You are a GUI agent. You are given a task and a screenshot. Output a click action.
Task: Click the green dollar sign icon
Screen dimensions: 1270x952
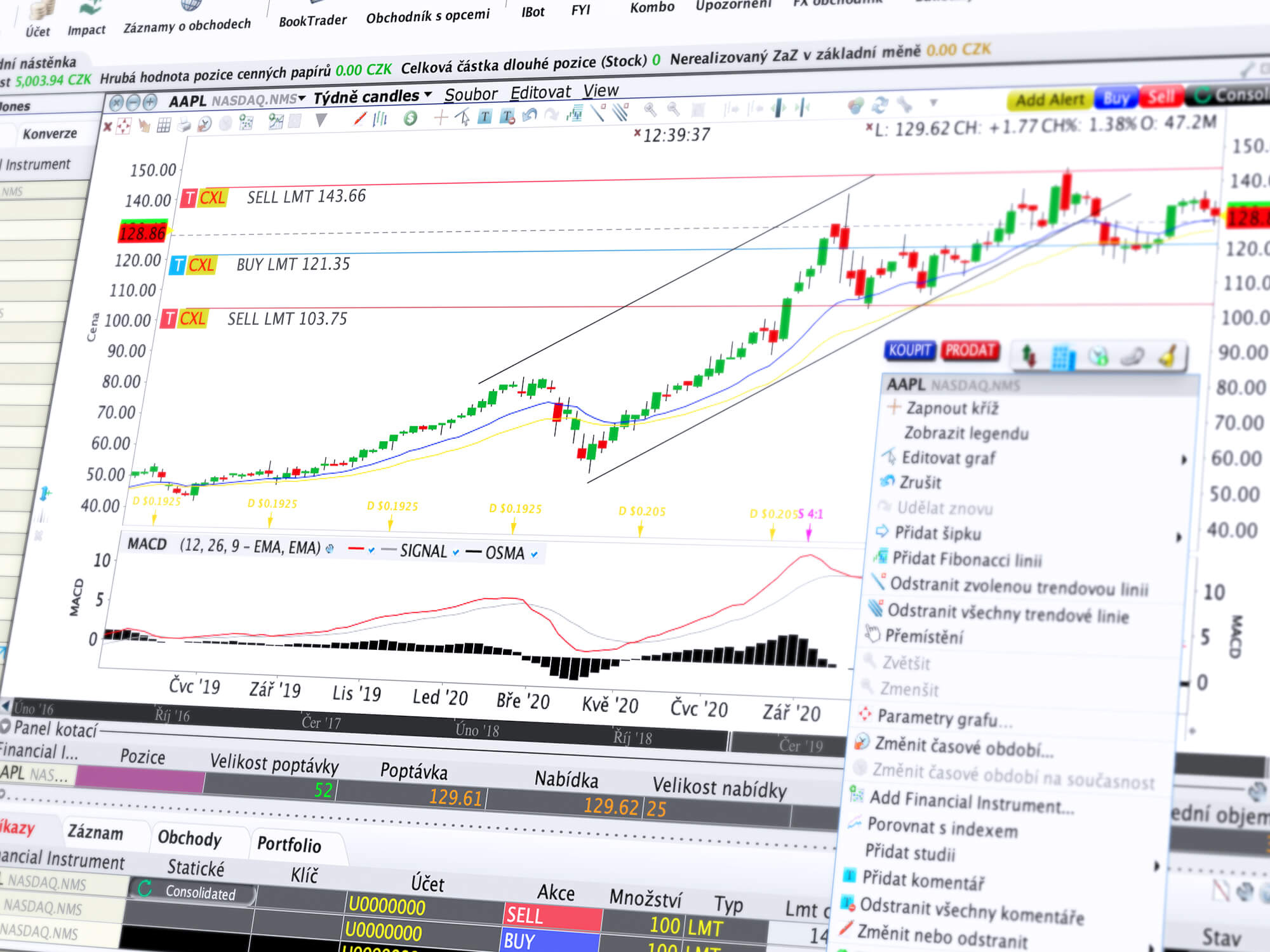(x=410, y=117)
